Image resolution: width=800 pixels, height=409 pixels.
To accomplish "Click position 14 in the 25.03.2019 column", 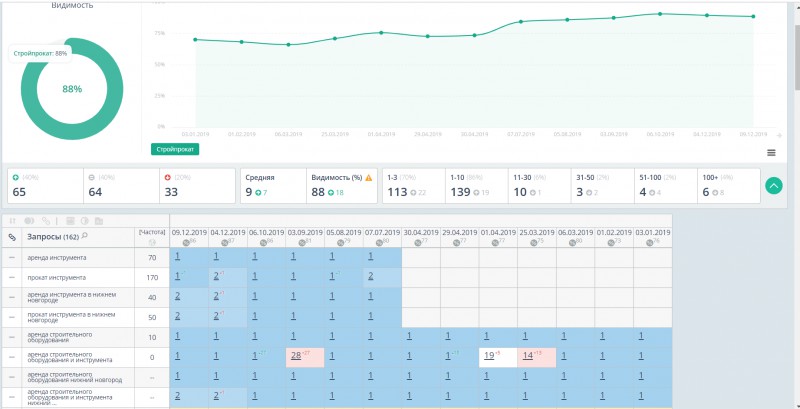I will point(528,356).
